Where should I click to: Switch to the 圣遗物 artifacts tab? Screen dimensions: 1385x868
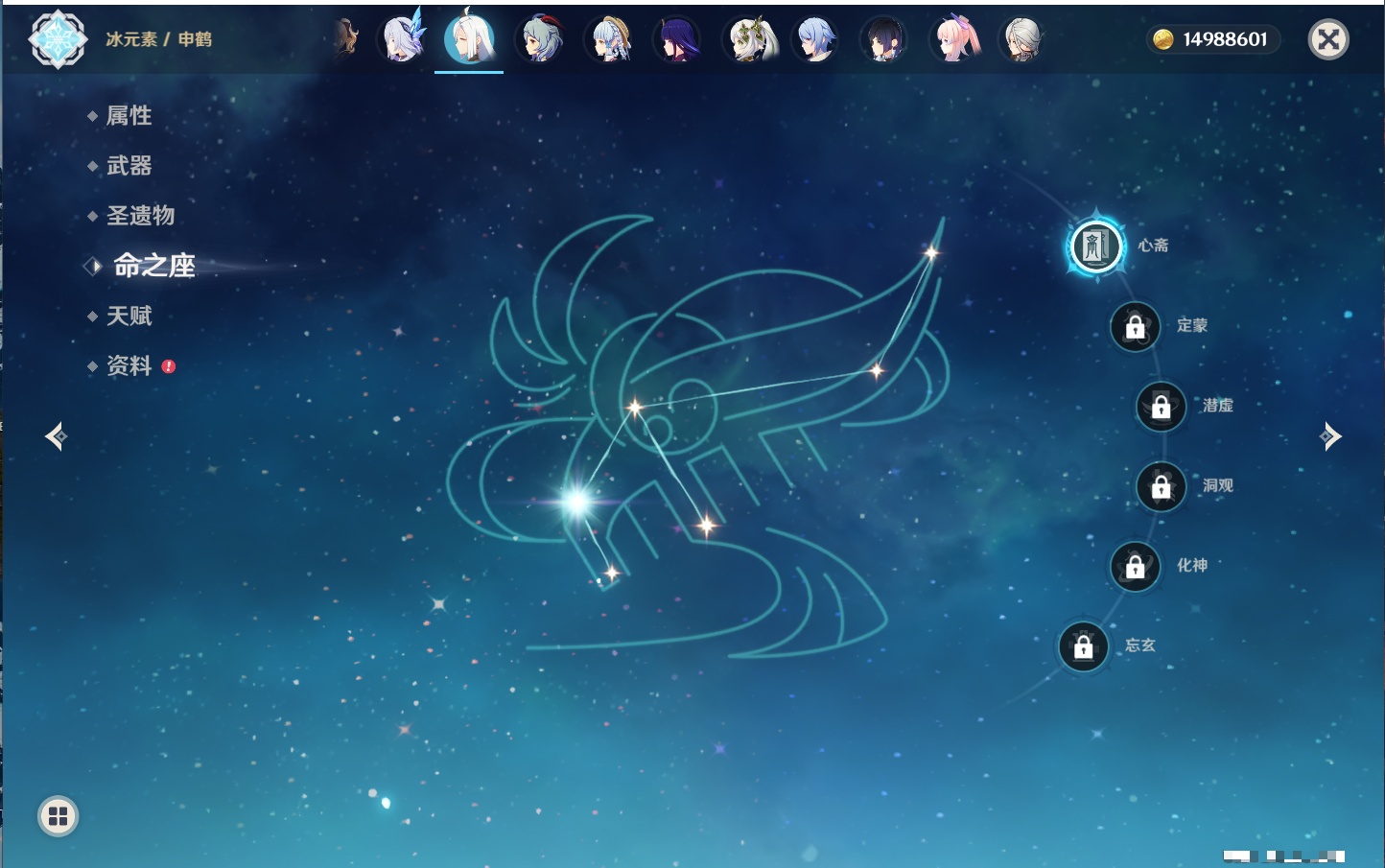tap(140, 216)
